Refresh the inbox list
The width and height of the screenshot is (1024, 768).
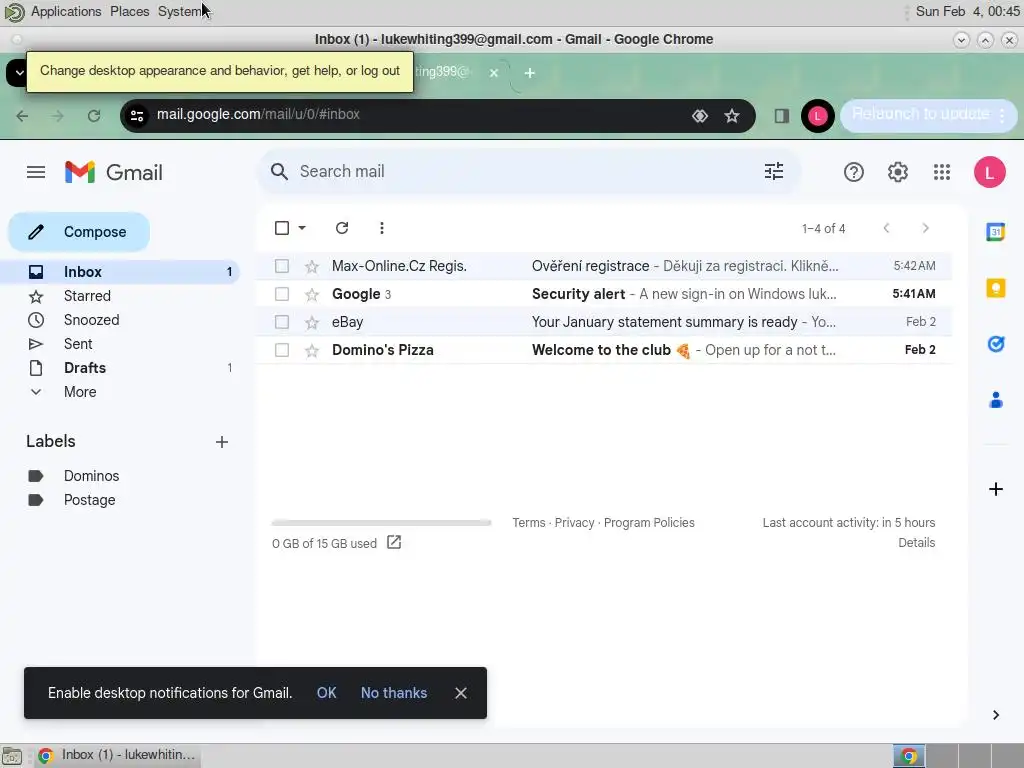[x=342, y=228]
